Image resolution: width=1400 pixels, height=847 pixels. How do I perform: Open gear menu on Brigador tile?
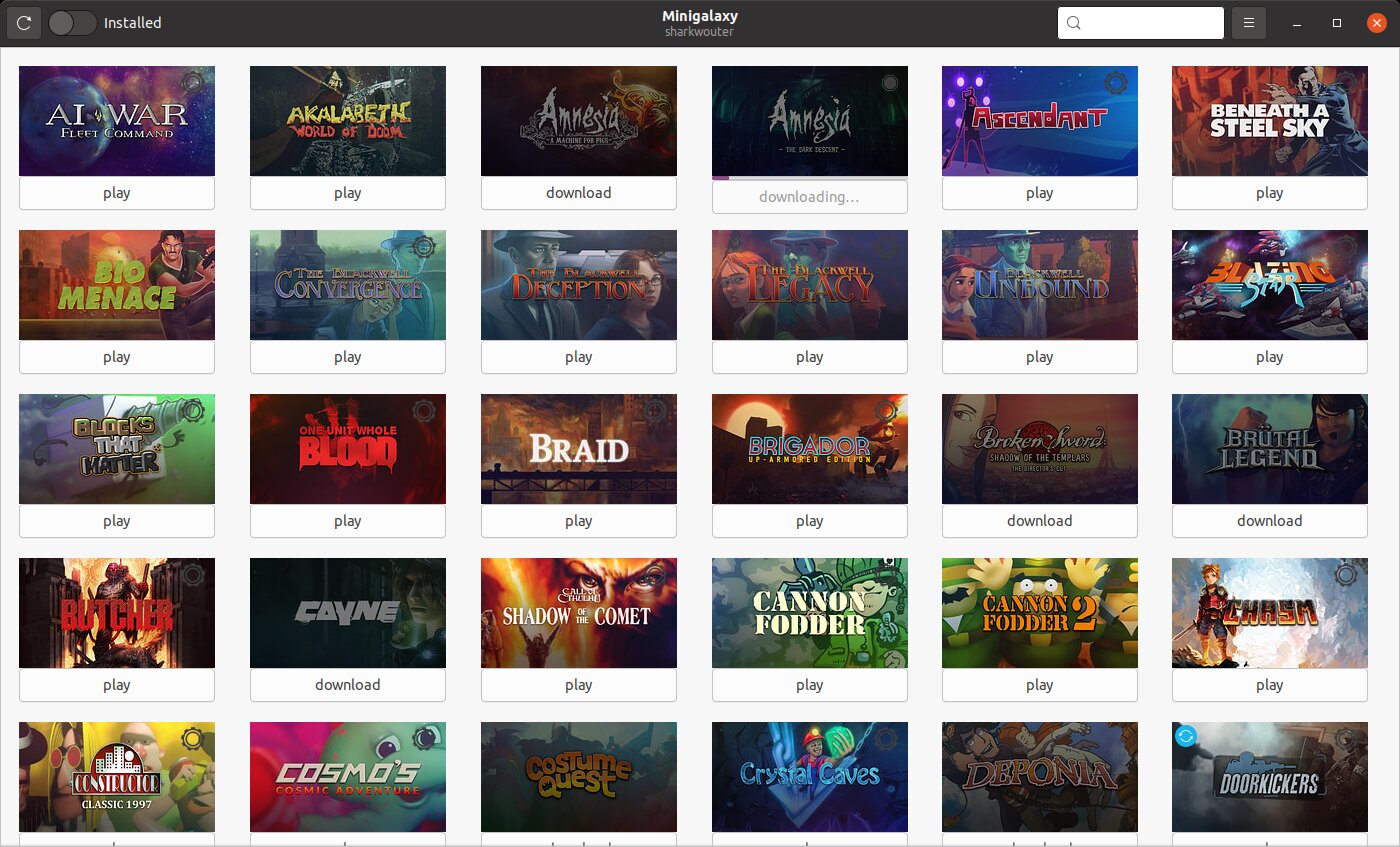[x=886, y=411]
